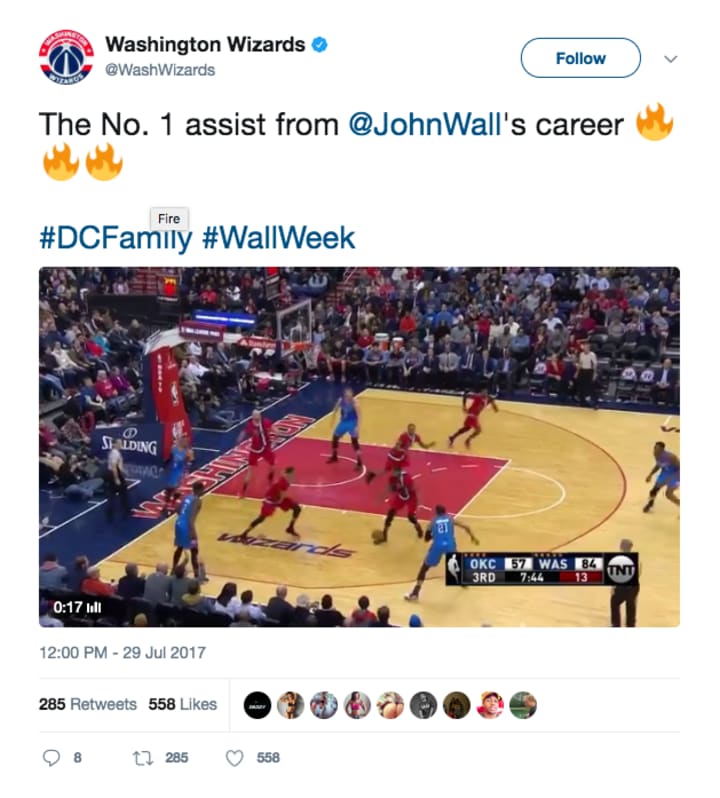Open the 285 Retweets list

click(88, 704)
